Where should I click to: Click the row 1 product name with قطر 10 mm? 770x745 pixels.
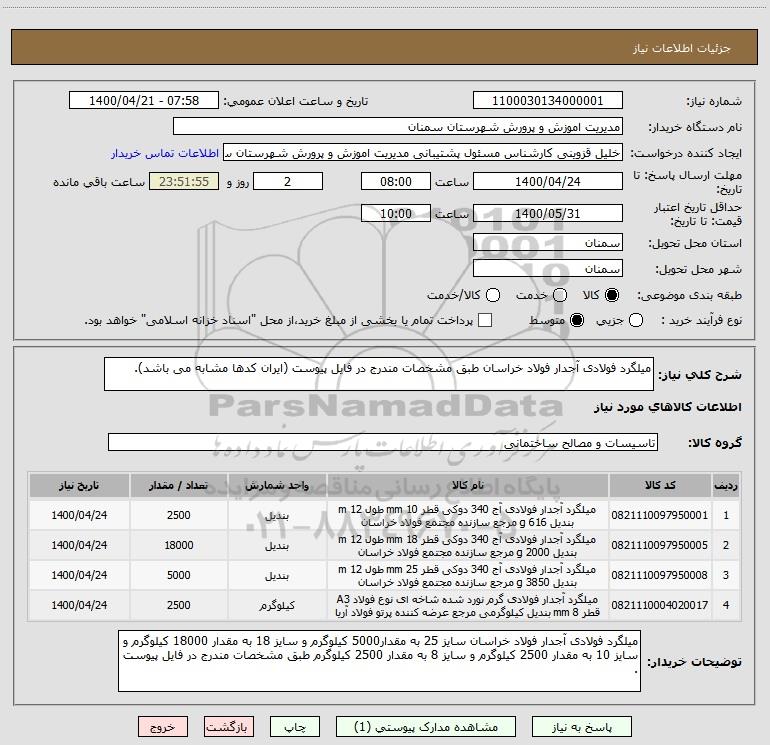click(467, 516)
